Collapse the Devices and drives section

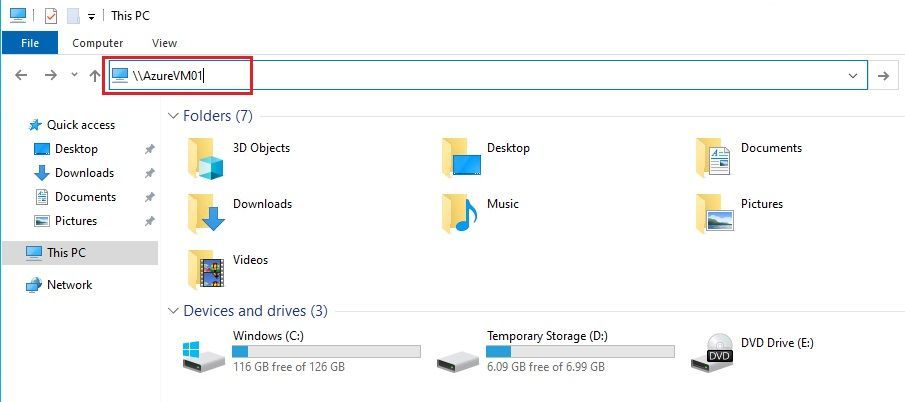173,311
